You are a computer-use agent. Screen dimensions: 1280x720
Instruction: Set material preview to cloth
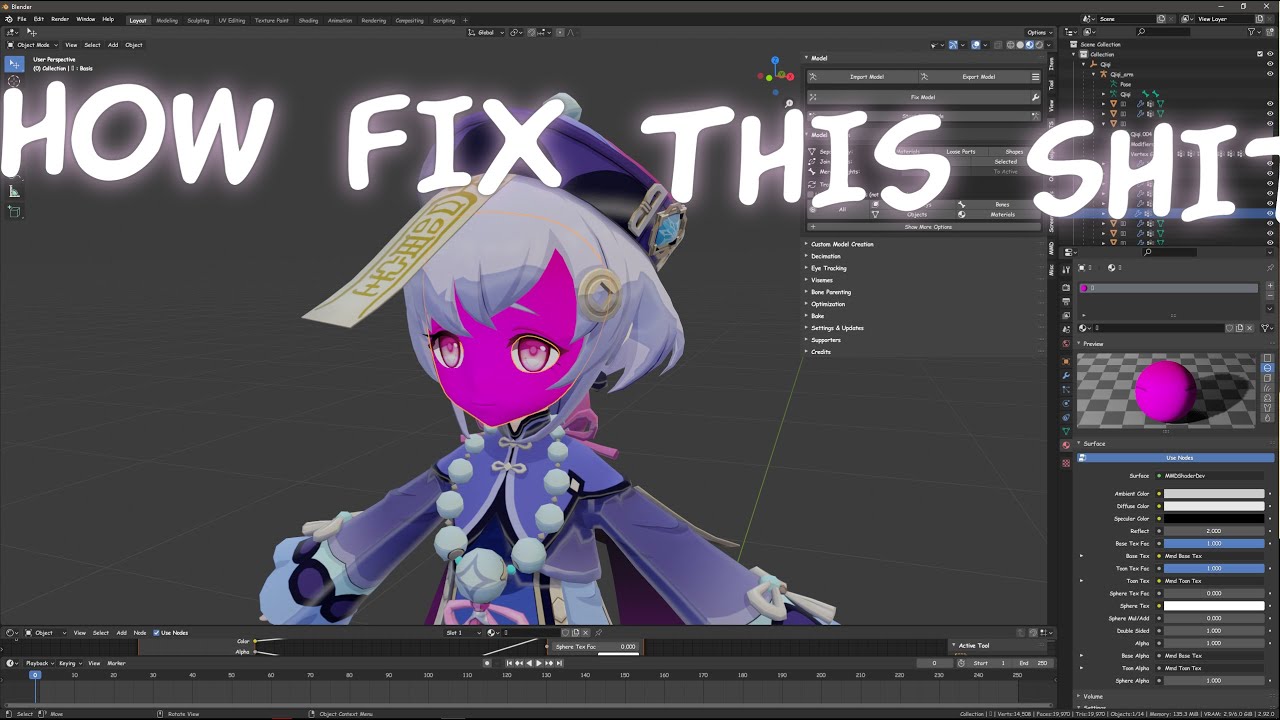pos(1267,408)
